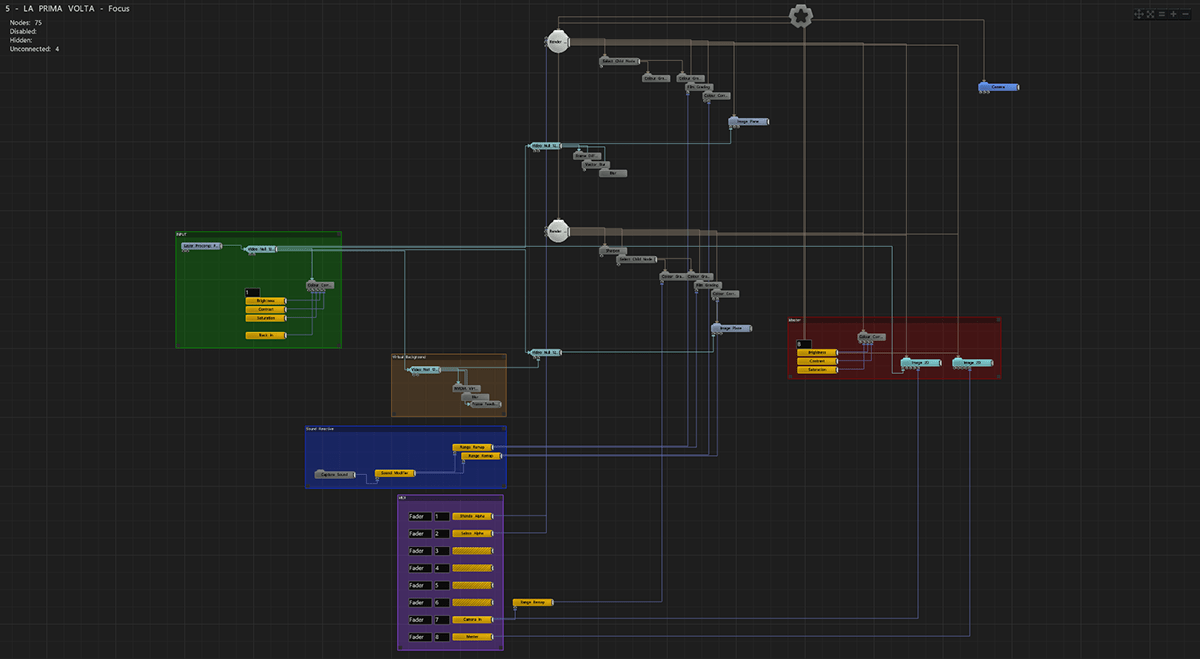Image resolution: width=1200 pixels, height=659 pixels.
Task: Click the value field showing 0 in Master
Action: click(x=804, y=345)
